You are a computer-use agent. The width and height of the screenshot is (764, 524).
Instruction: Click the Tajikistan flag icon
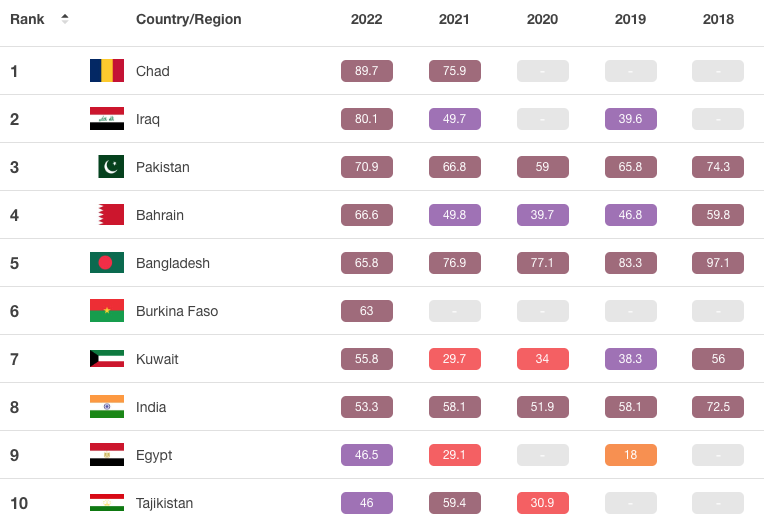[x=107, y=502]
